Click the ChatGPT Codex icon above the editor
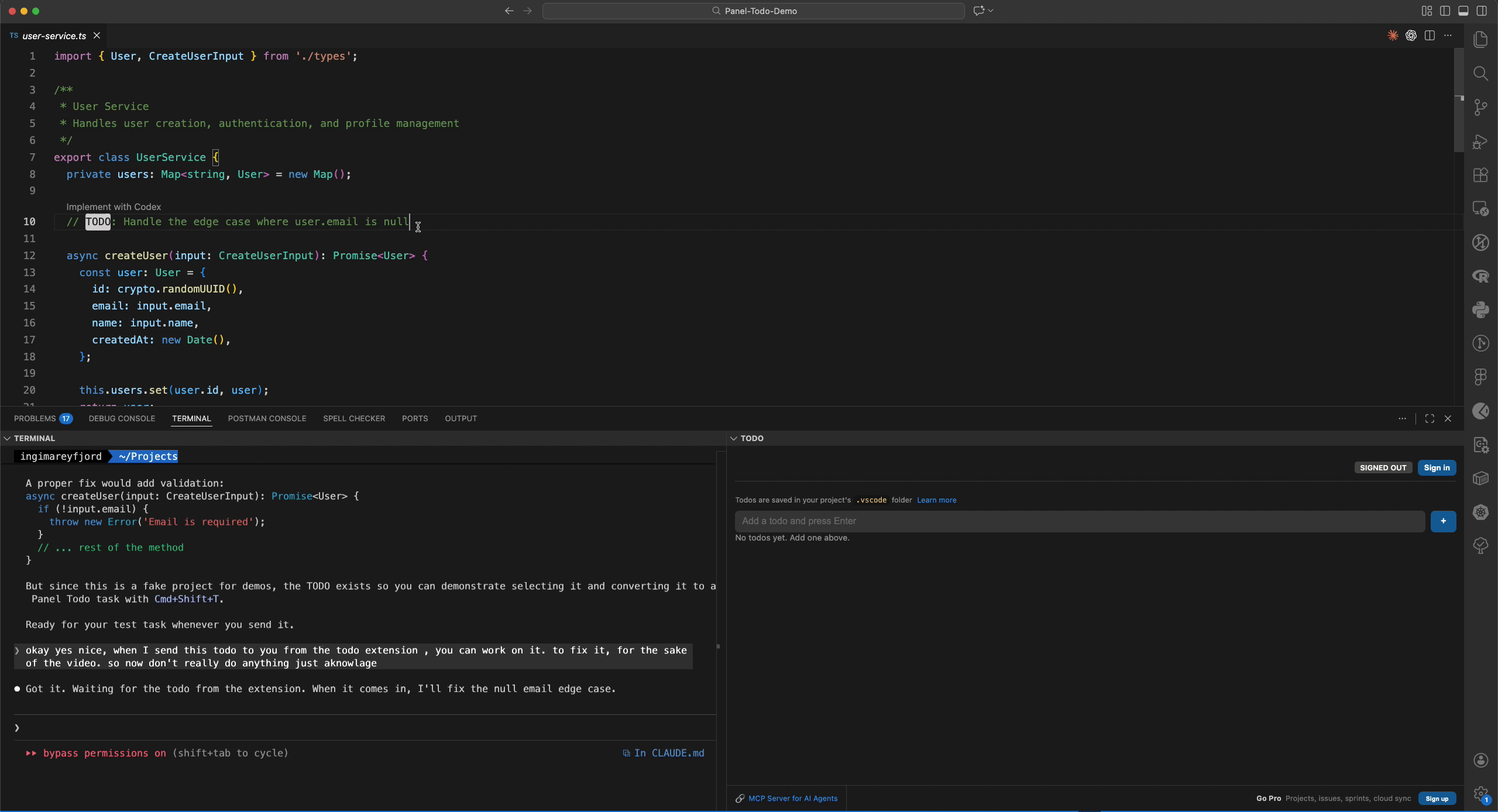The height and width of the screenshot is (812, 1498). click(x=1411, y=35)
